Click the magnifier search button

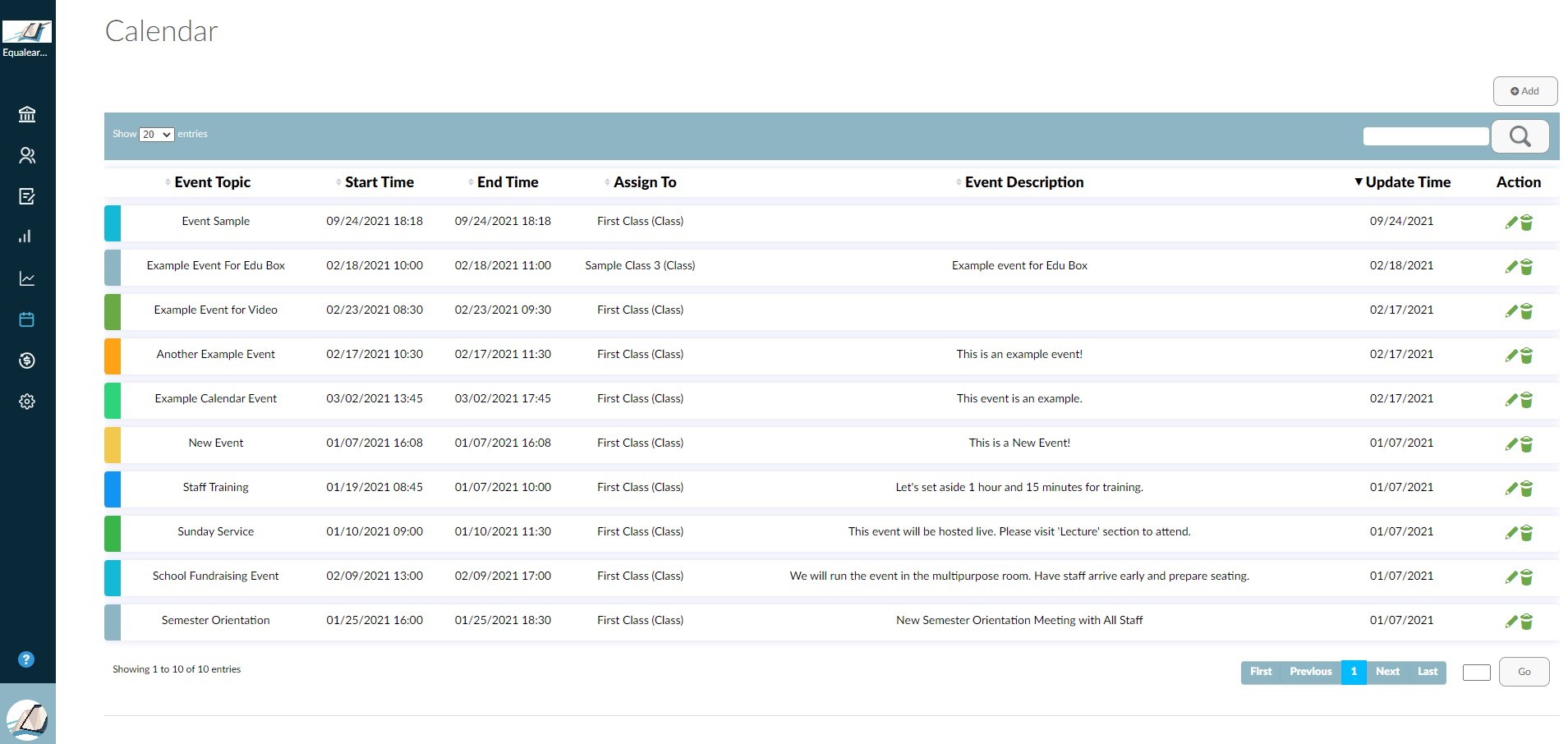tap(1520, 136)
